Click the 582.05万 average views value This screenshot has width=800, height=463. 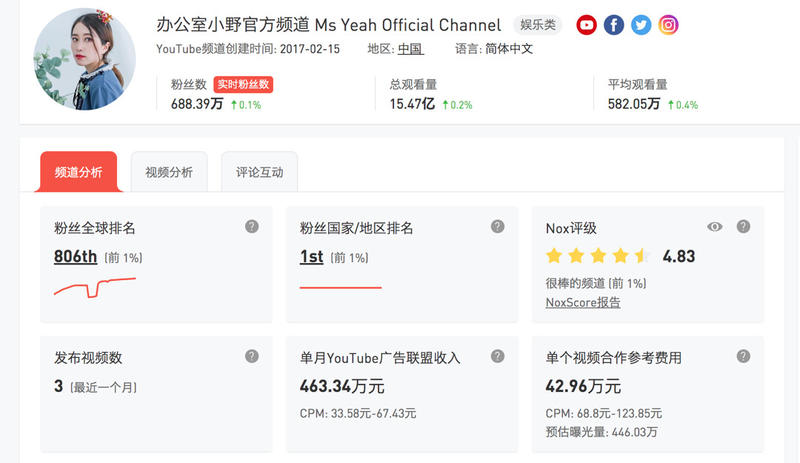point(634,104)
